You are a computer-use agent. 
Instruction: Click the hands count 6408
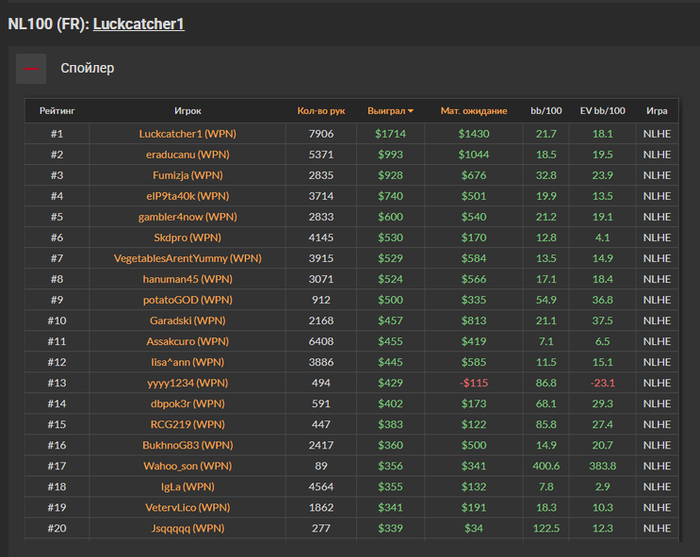321,341
